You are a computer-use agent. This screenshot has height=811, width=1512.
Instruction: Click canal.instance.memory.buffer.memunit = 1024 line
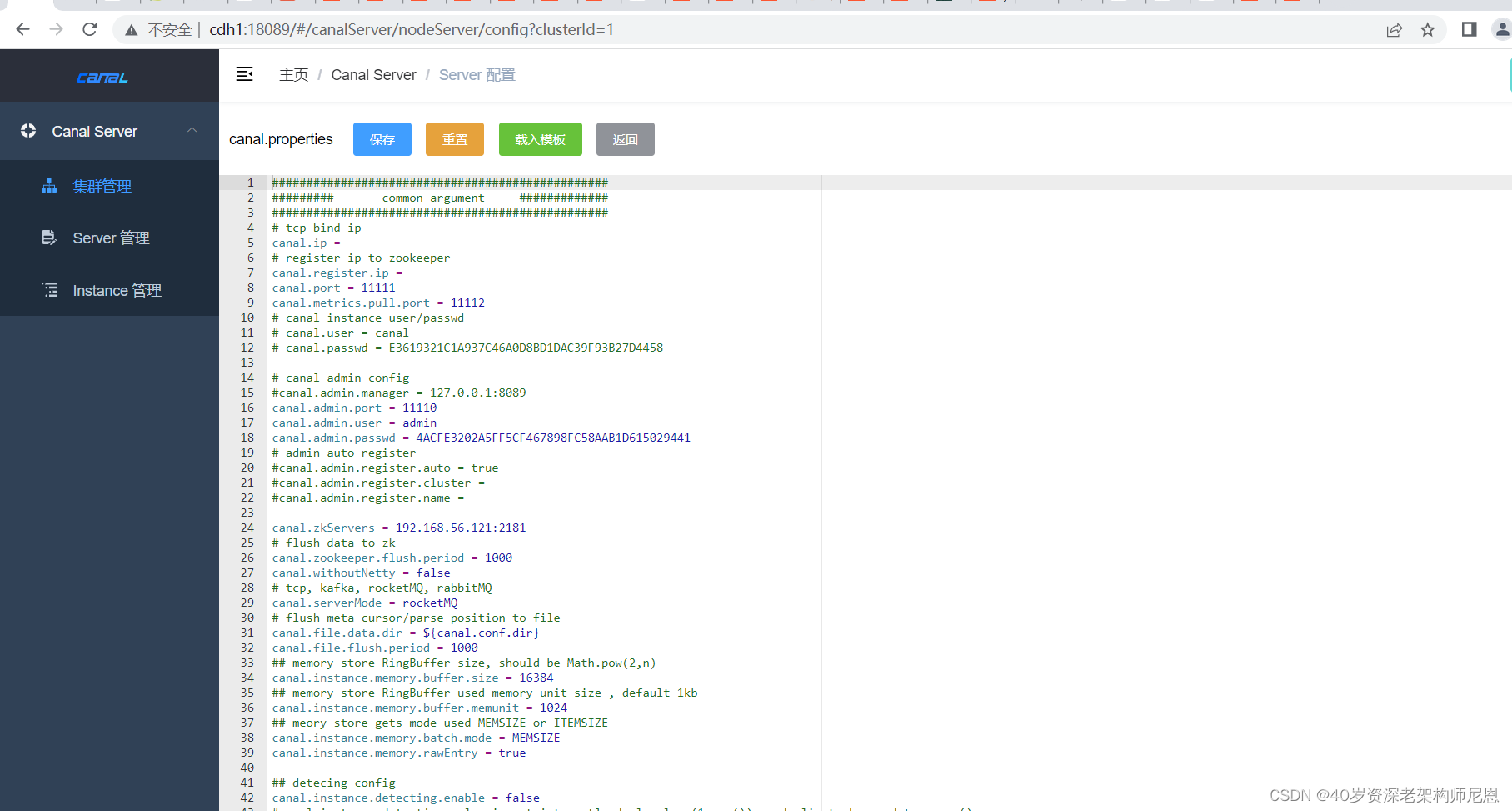click(x=419, y=708)
